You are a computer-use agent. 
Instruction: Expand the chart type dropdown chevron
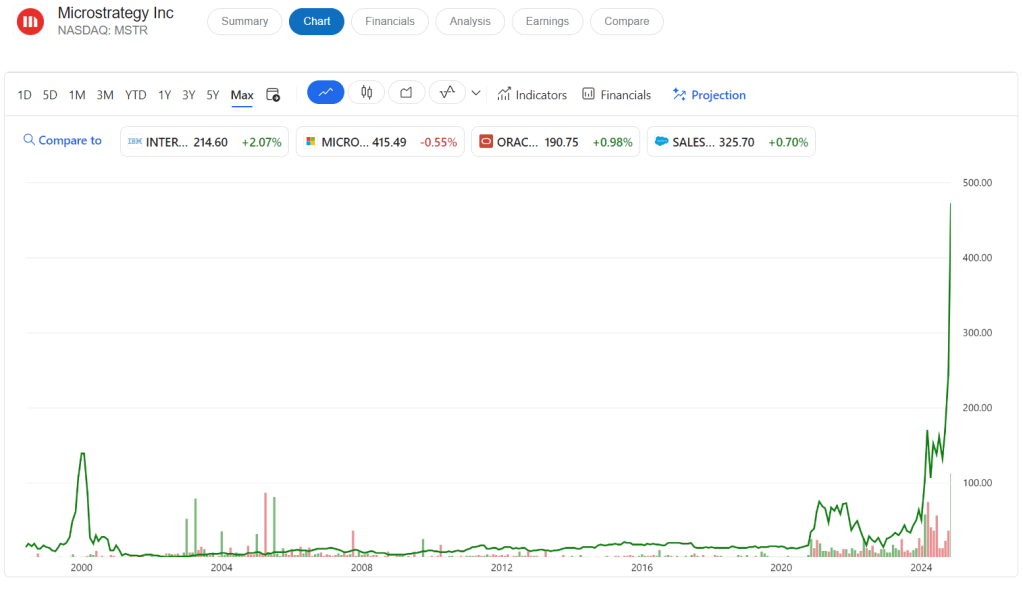[476, 93]
